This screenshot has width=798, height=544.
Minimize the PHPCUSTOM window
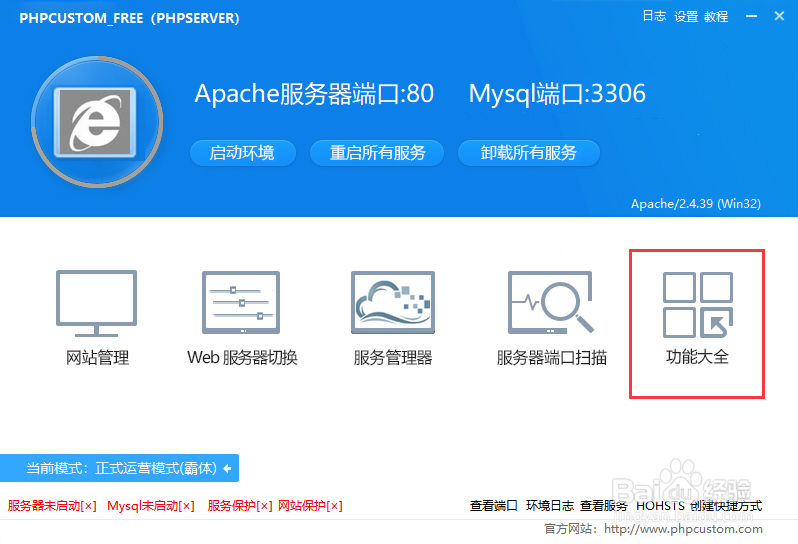pos(751,16)
